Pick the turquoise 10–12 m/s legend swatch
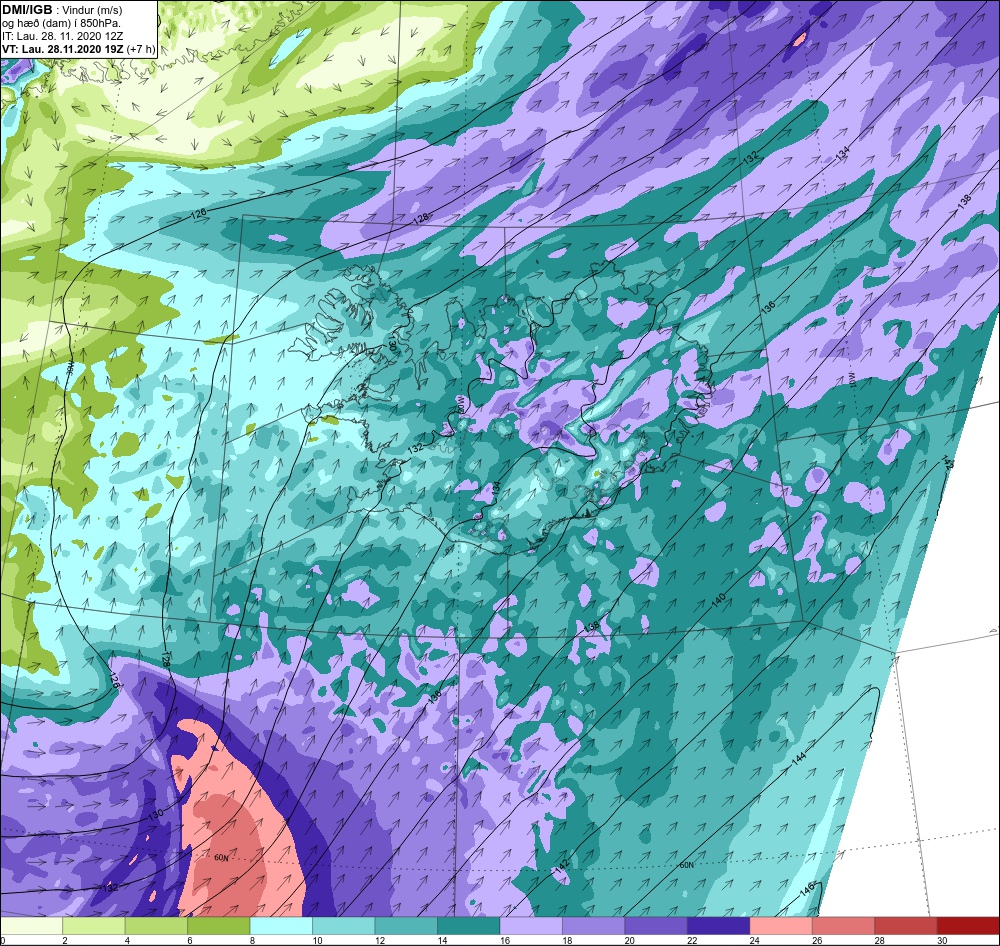Image resolution: width=1000 pixels, height=946 pixels. (x=344, y=926)
